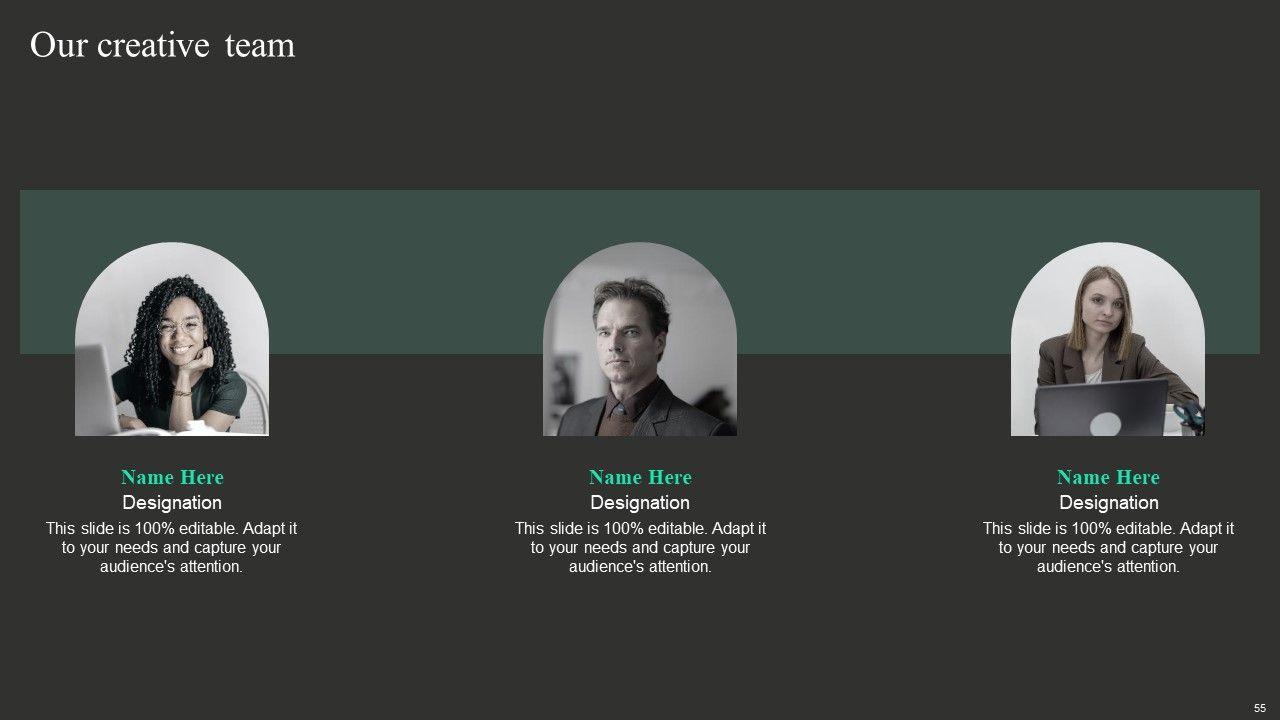Click the slide number 55

1260,707
